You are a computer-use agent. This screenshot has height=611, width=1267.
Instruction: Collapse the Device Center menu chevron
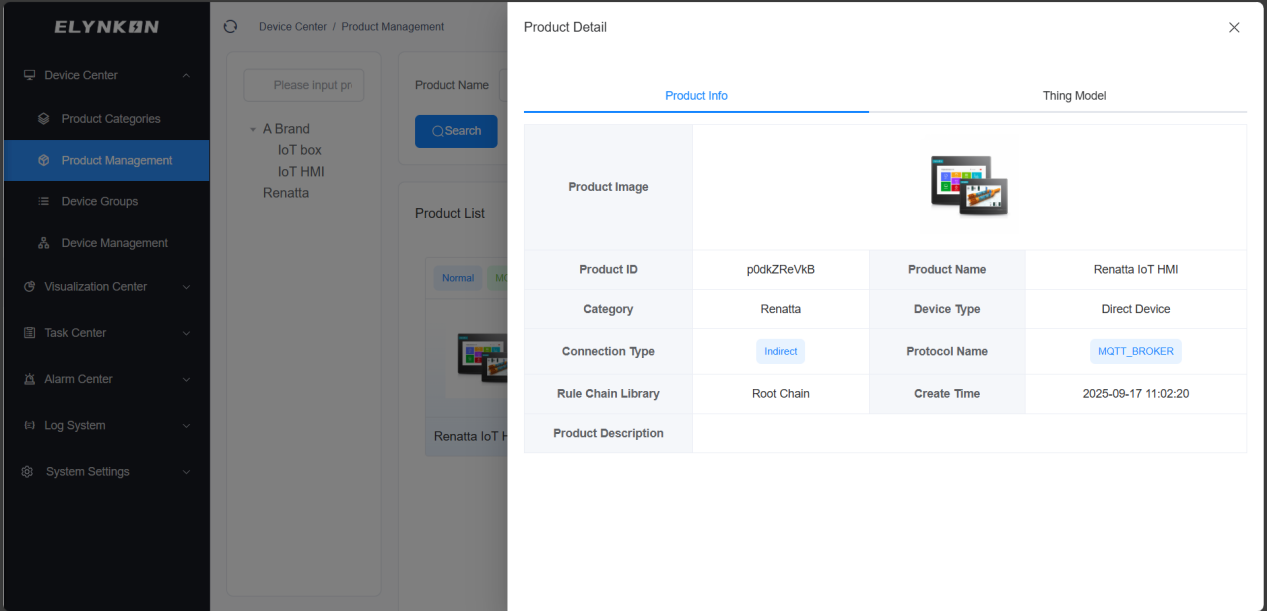(x=186, y=75)
